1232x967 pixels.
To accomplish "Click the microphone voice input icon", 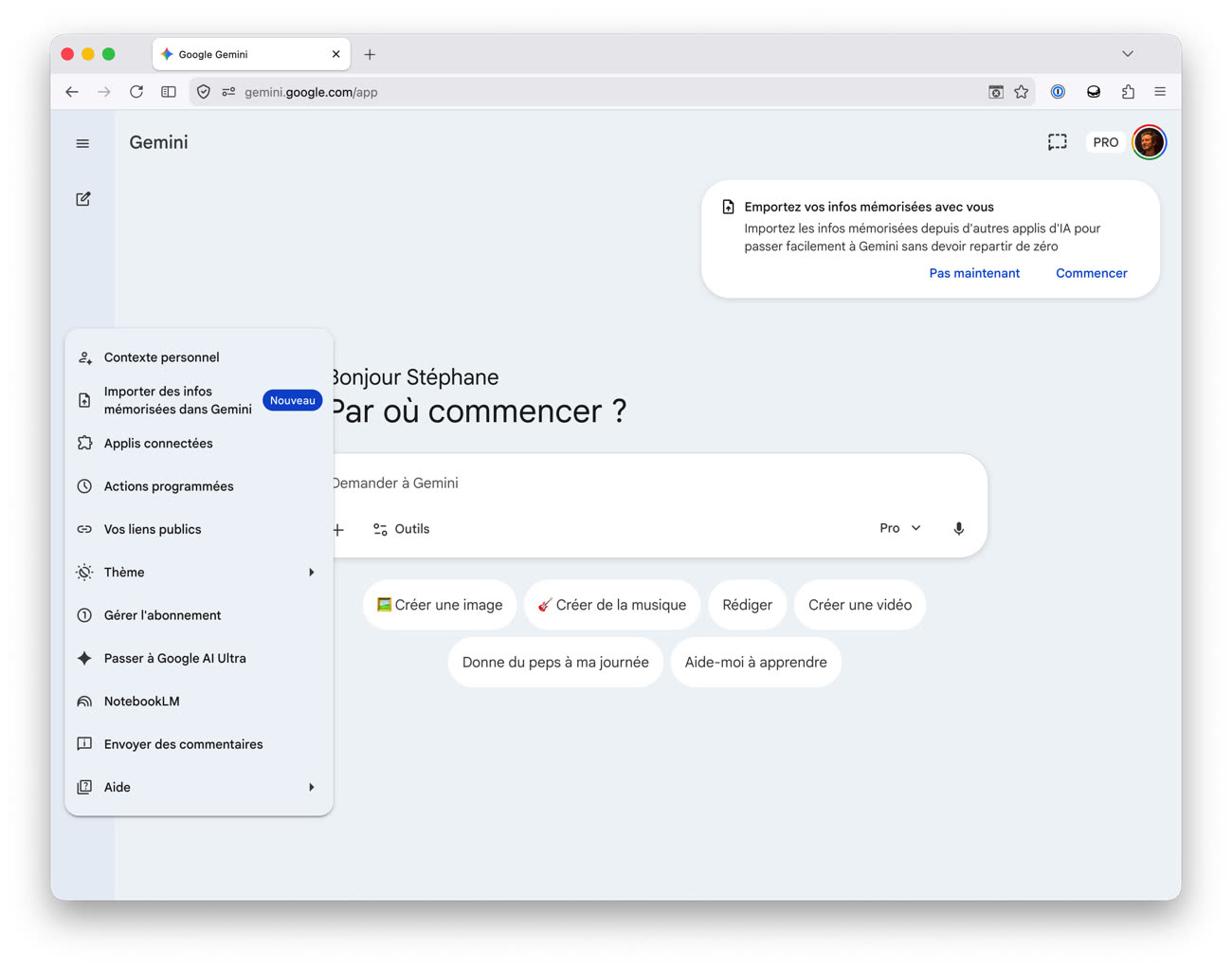I will point(958,529).
